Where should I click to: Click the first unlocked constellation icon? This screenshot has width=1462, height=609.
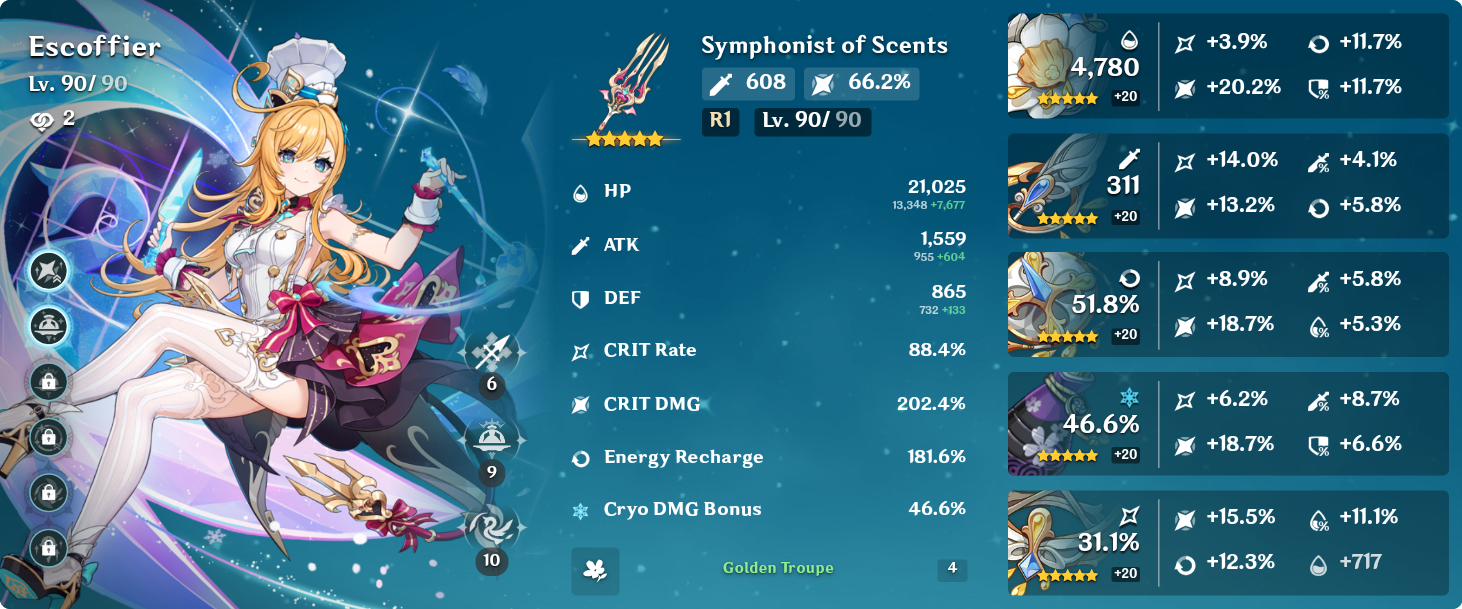pyautogui.click(x=48, y=270)
